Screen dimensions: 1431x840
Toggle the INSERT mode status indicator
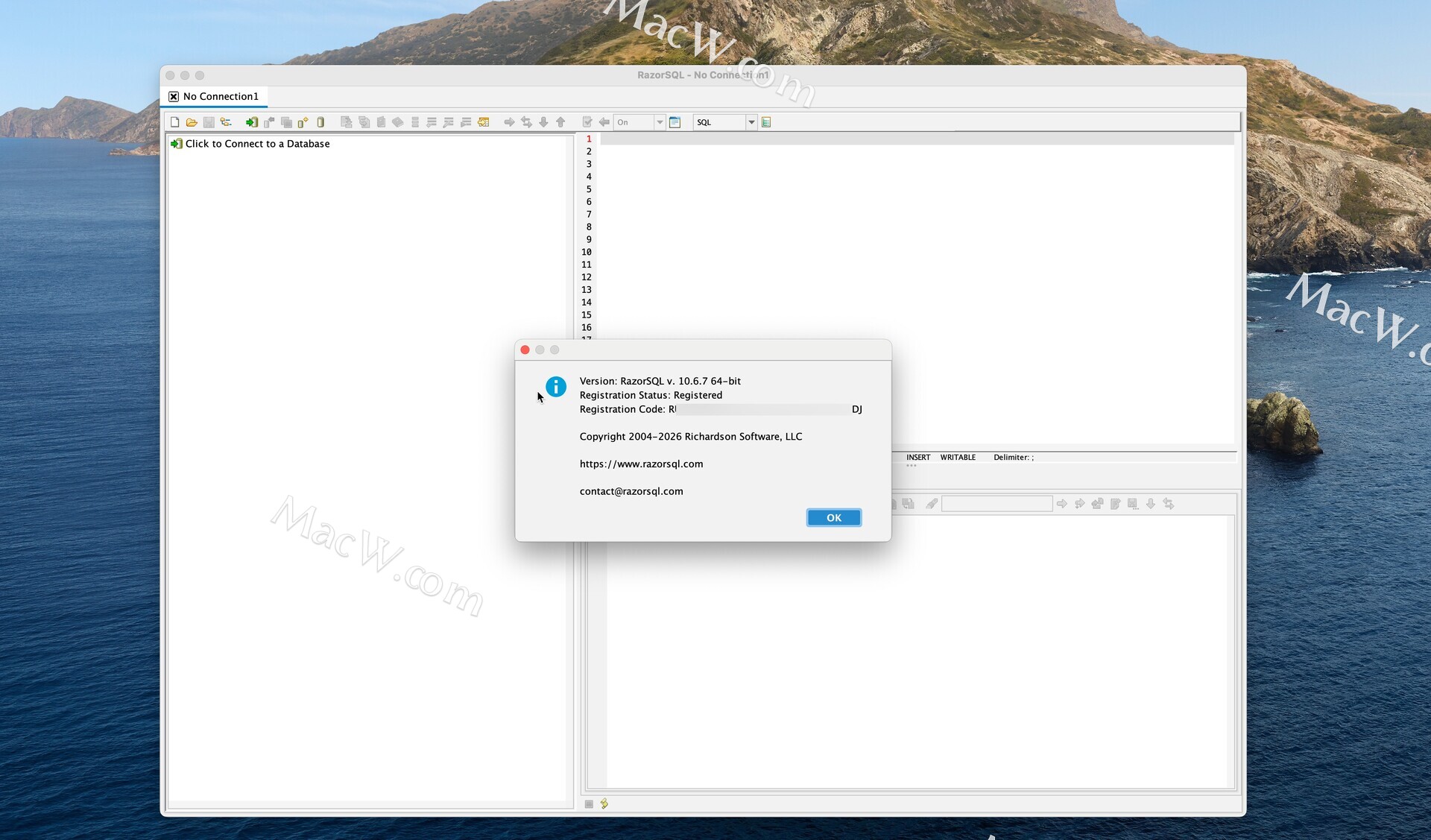coord(917,458)
